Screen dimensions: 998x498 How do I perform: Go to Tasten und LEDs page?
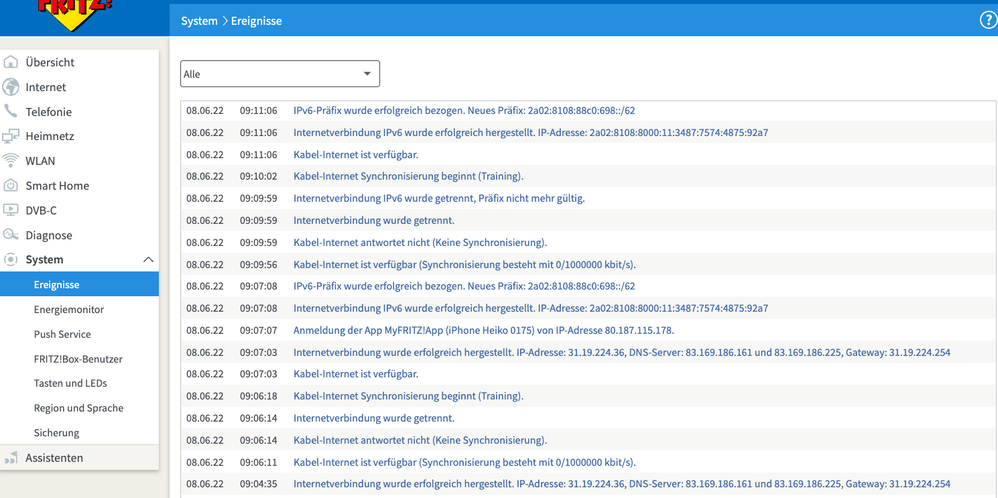point(71,383)
